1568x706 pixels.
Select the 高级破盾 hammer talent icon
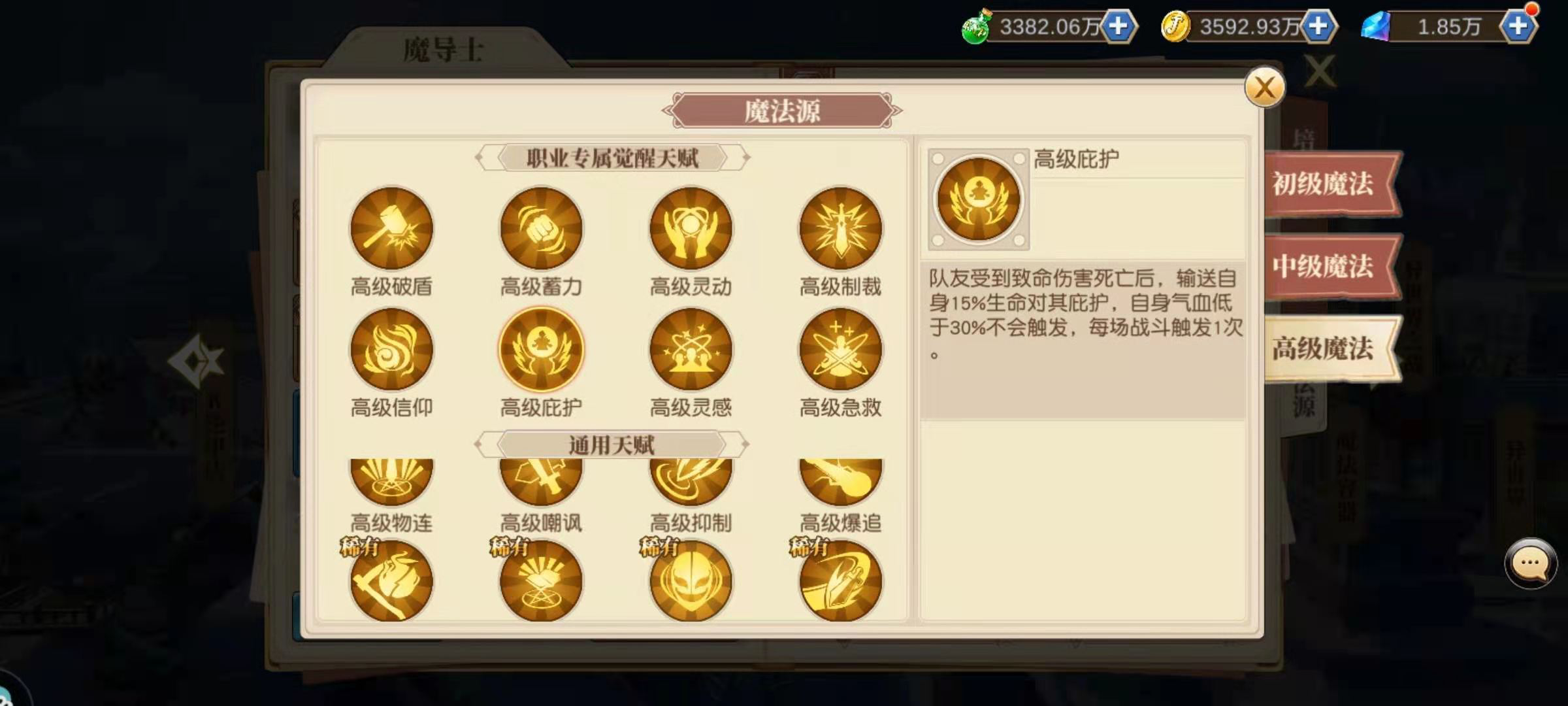tap(391, 228)
